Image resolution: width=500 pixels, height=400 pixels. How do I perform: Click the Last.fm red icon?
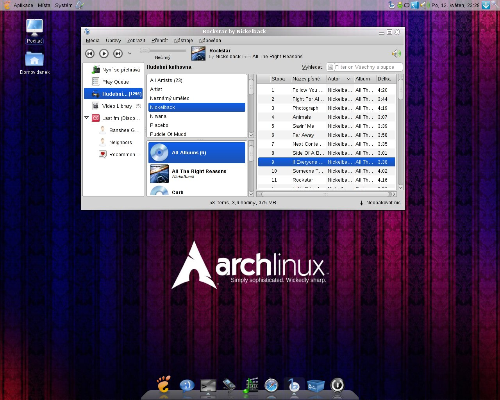(x=96, y=118)
